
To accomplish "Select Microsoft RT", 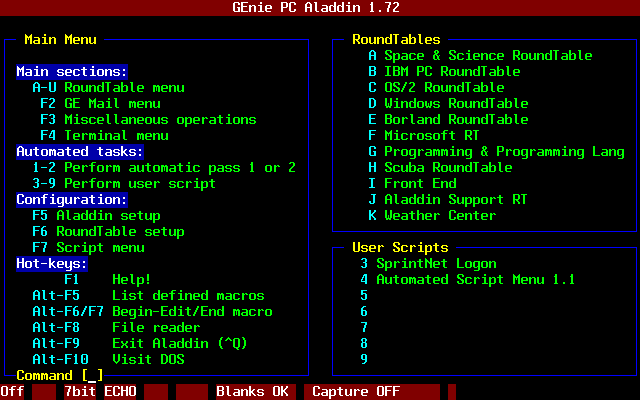I will pos(424,136).
